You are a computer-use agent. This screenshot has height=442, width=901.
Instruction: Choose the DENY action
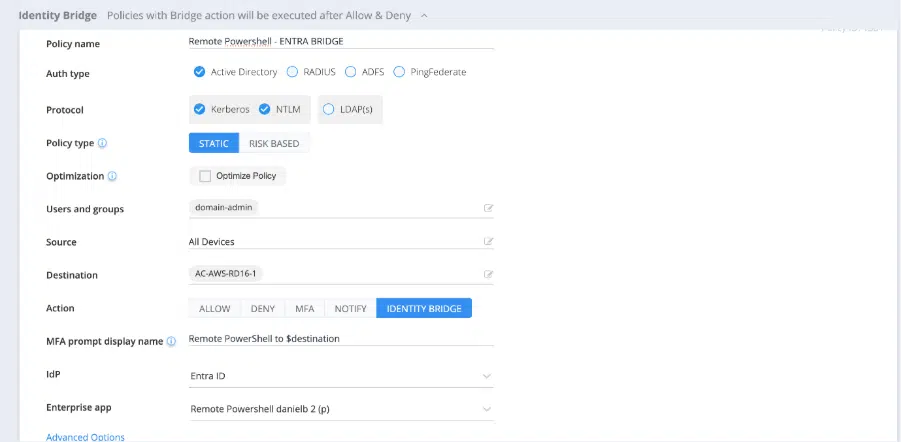262,308
